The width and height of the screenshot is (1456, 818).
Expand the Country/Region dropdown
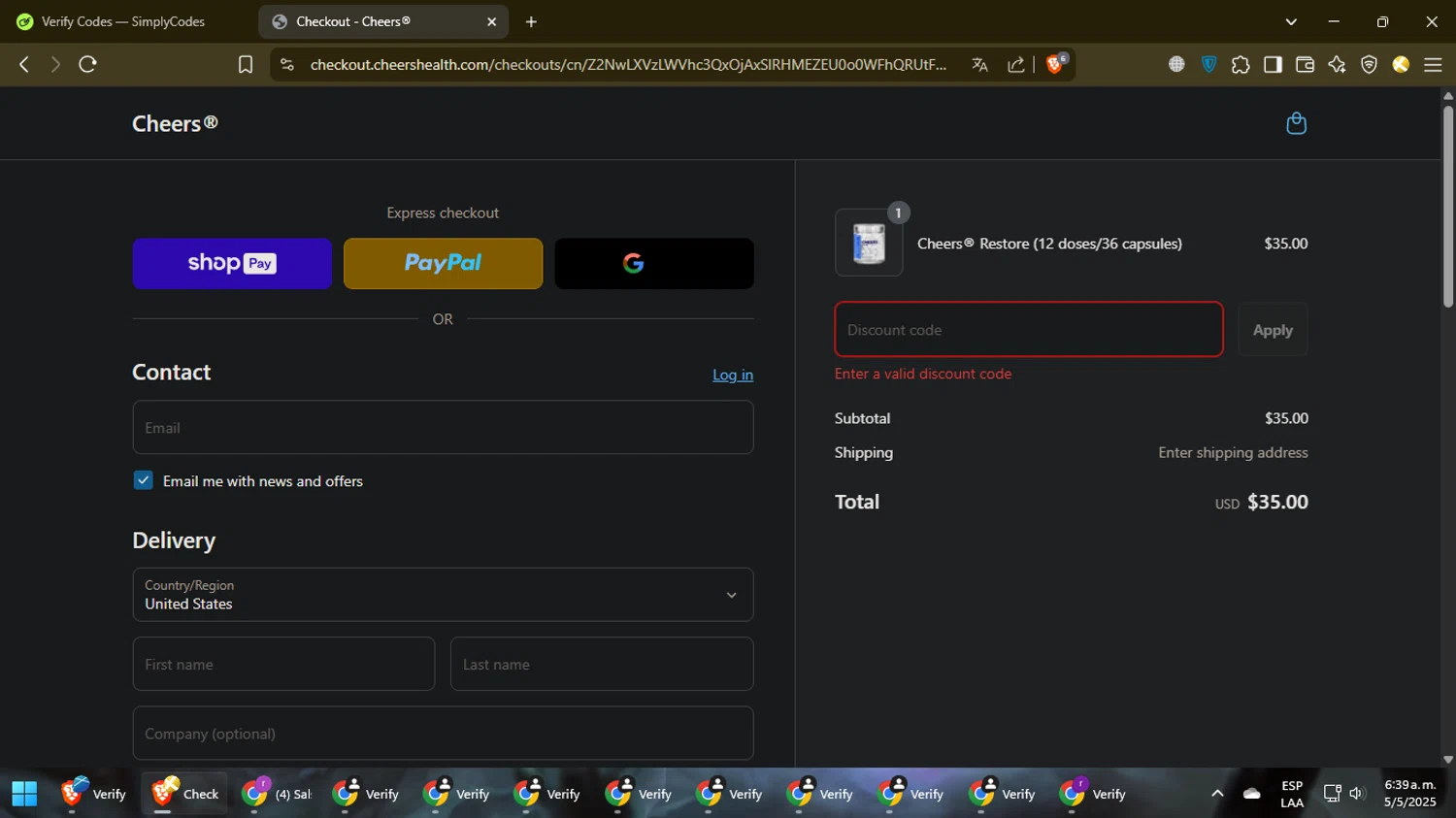(443, 594)
